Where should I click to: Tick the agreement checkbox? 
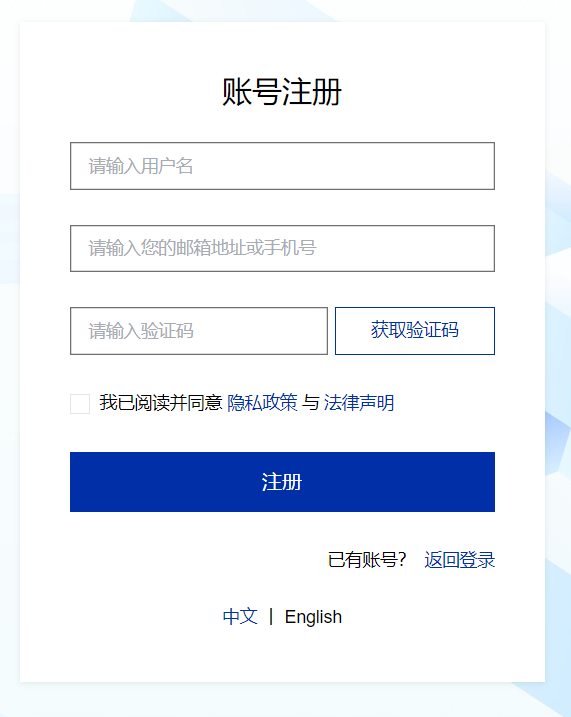pos(80,404)
